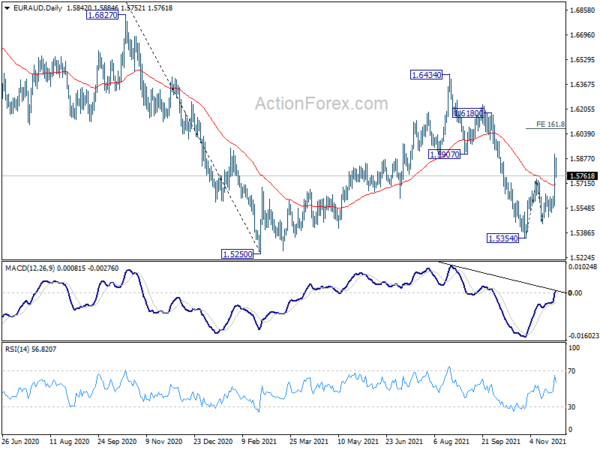Click the RSI oversold level 30
600x450 pixels.
572,407
